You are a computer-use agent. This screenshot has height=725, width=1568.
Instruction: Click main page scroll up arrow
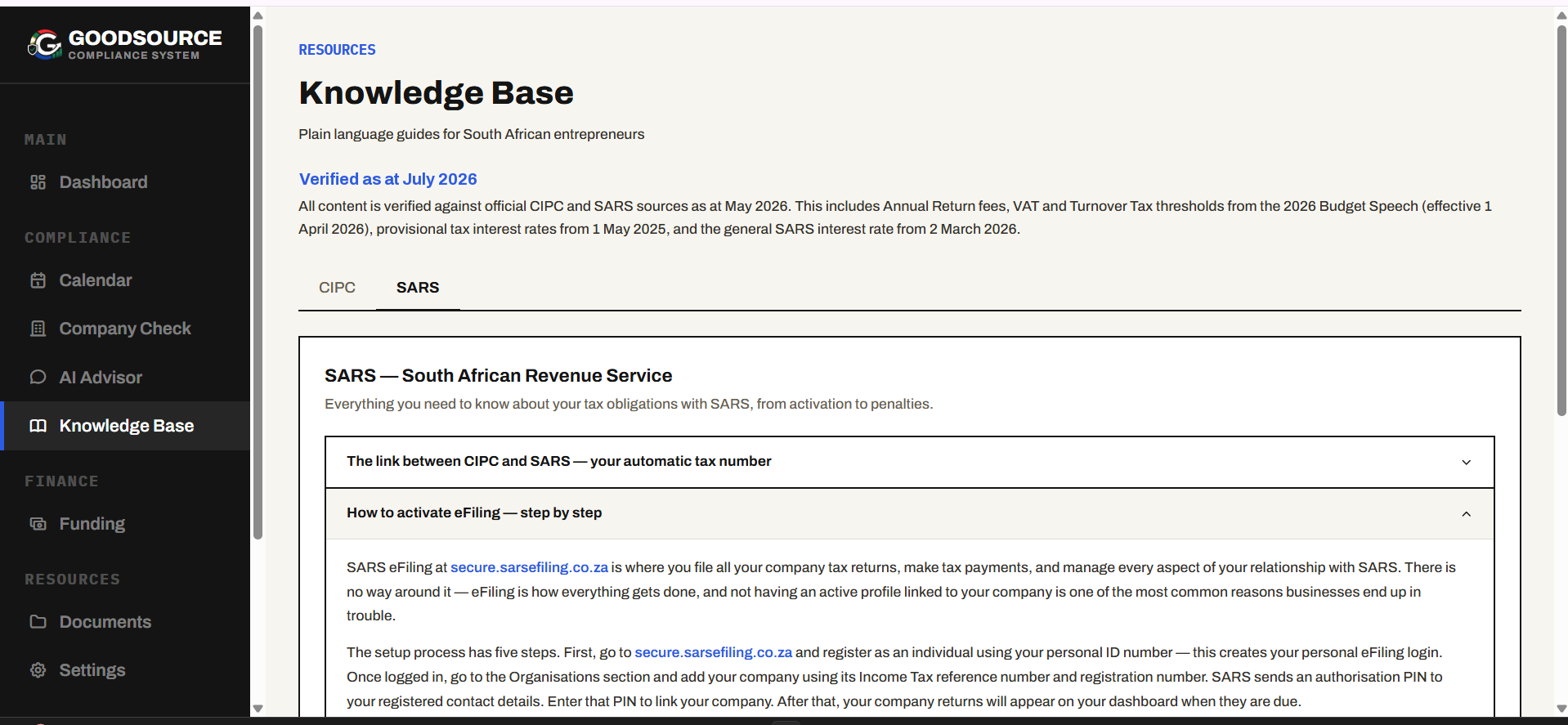click(x=1561, y=15)
